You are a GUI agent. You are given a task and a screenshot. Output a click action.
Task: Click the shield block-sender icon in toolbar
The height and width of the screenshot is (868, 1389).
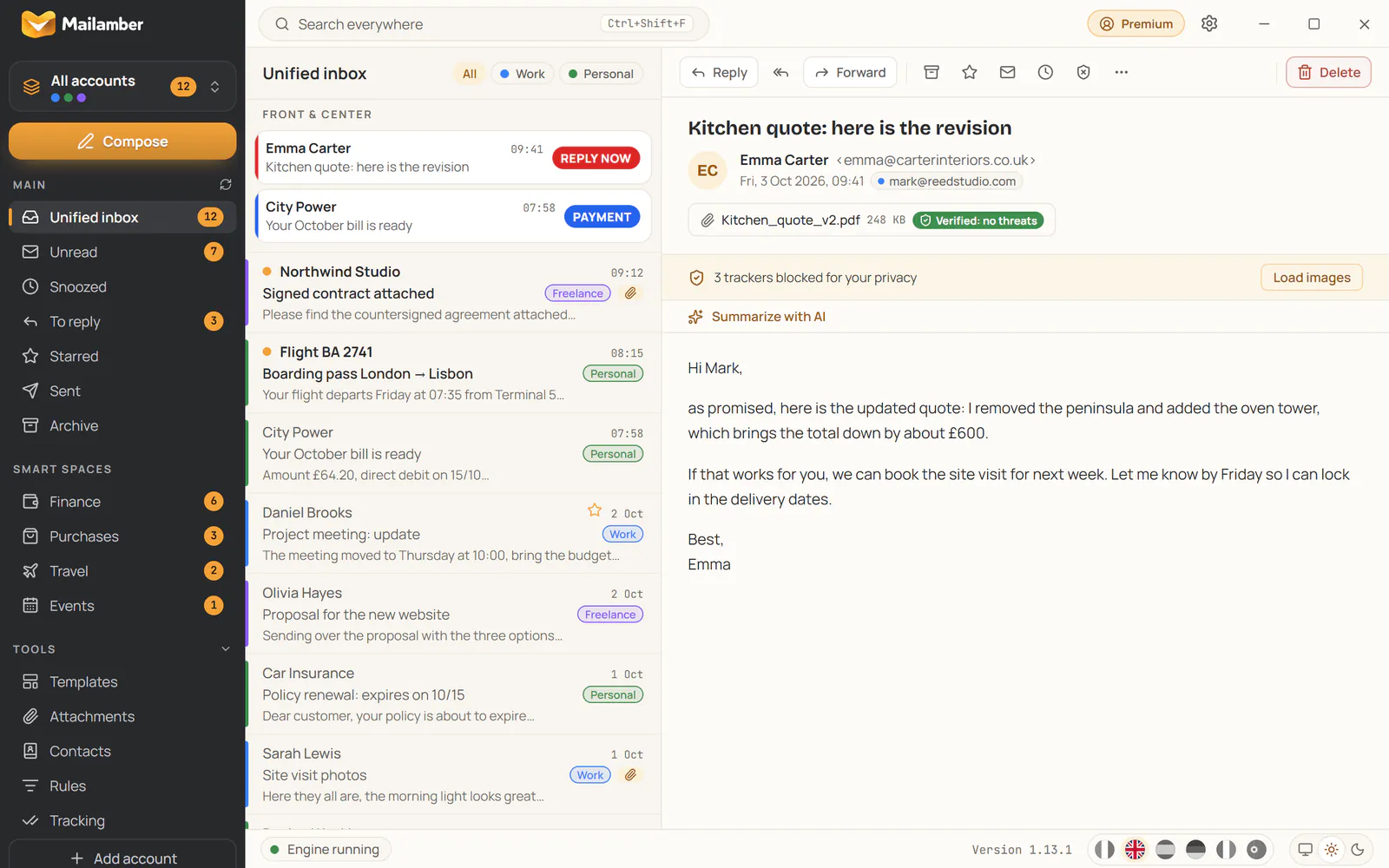[1083, 73]
